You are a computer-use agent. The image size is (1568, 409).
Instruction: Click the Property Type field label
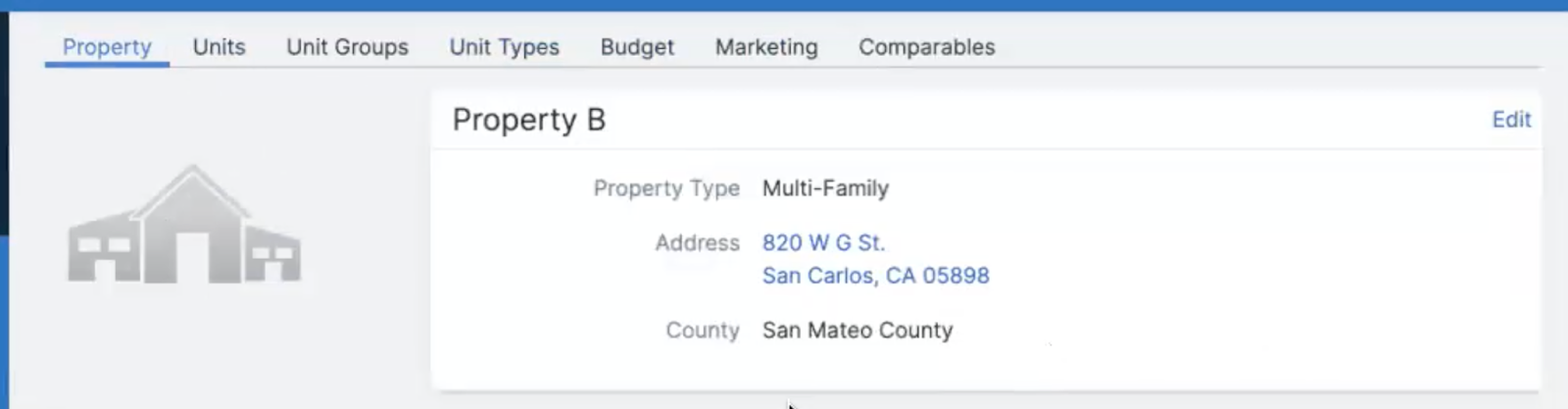666,188
